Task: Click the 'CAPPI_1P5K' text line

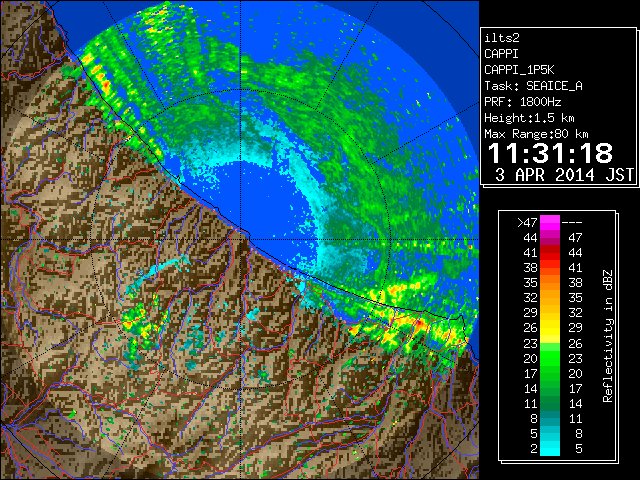Action: (519, 70)
